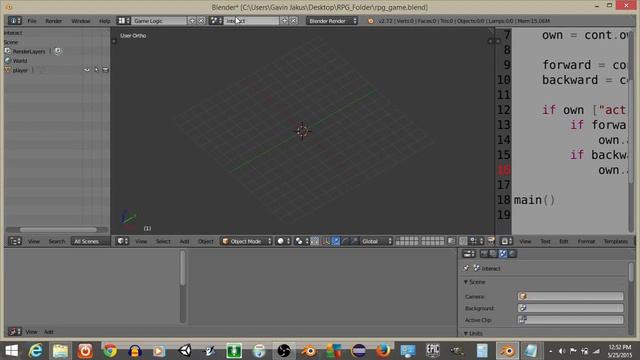
Task: Open the outliner editor type selector
Action: 15,241
